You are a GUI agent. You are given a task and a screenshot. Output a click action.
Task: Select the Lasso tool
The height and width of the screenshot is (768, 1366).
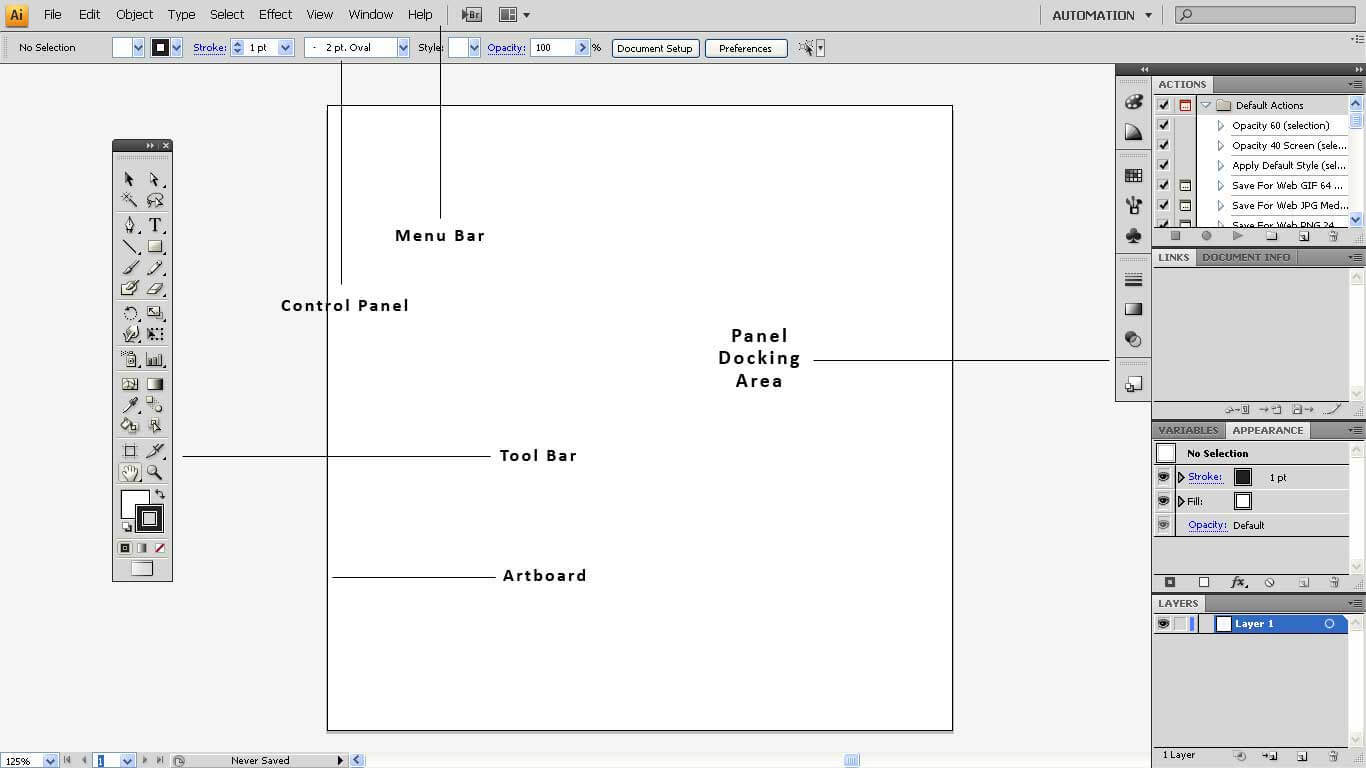click(x=155, y=200)
